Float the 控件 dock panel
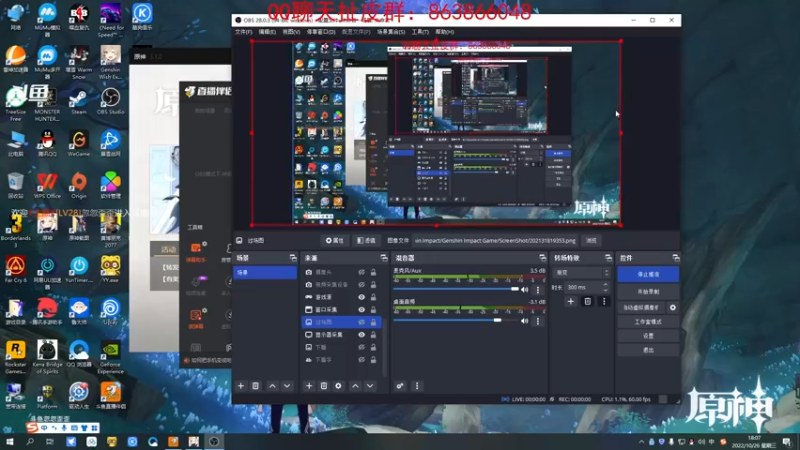800x450 pixels. point(676,258)
